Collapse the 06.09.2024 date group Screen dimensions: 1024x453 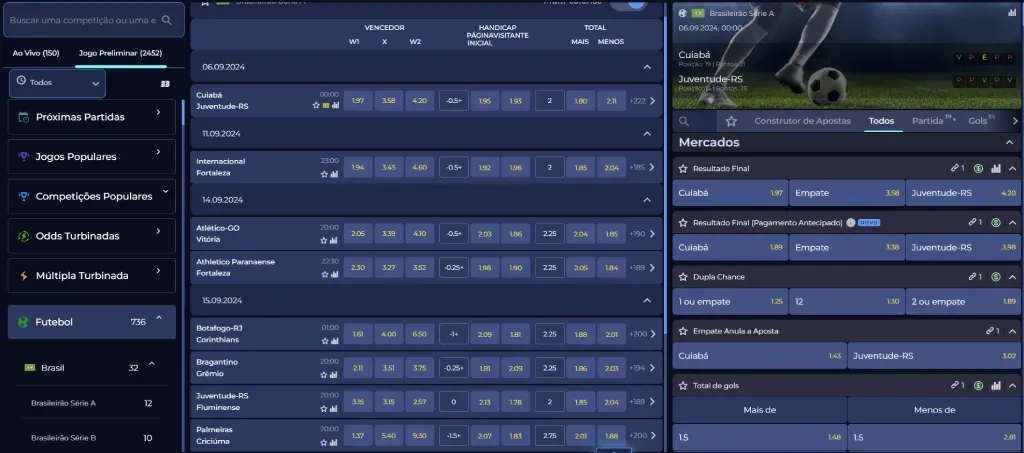[x=646, y=67]
